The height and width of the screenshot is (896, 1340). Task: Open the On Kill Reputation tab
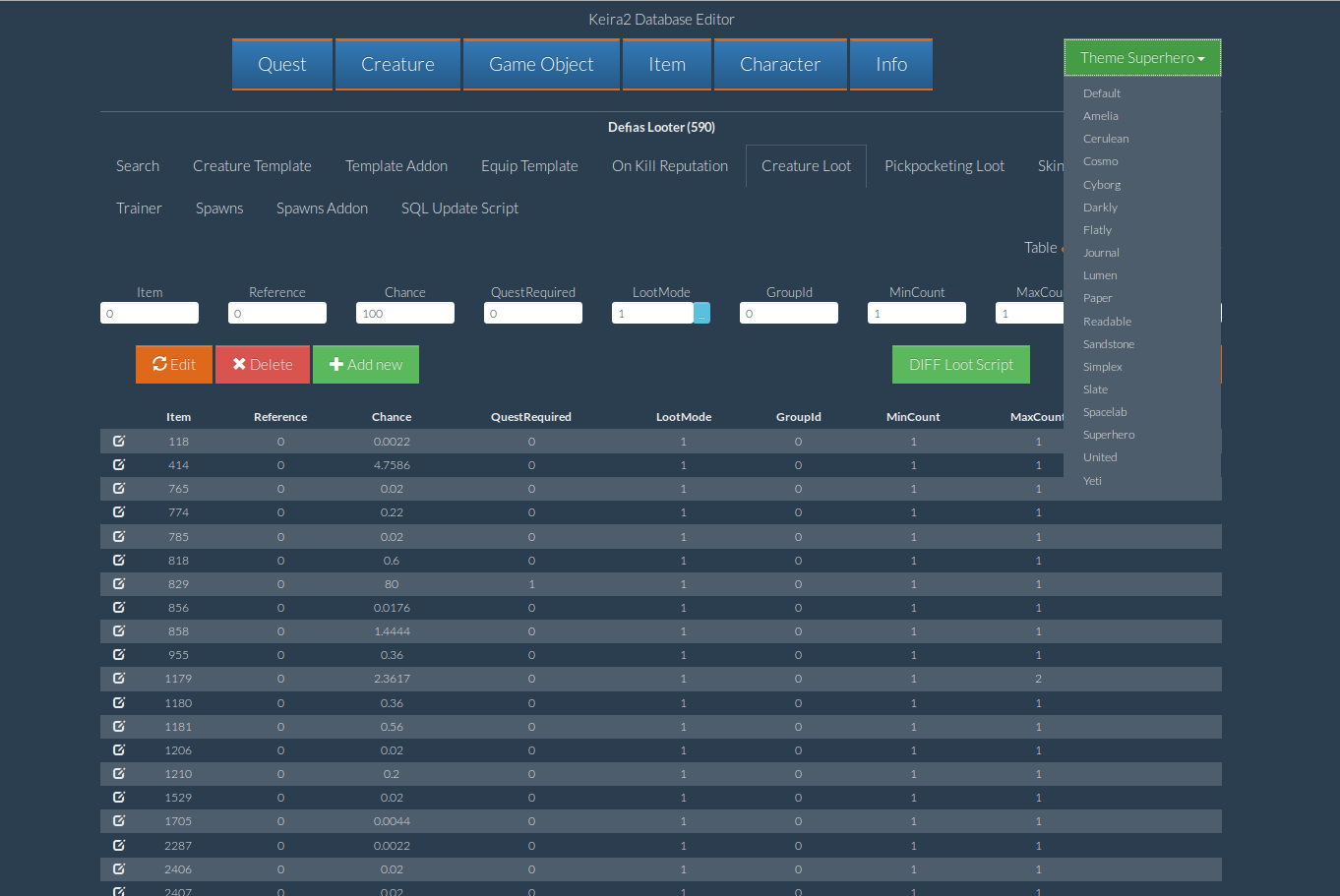click(x=670, y=166)
